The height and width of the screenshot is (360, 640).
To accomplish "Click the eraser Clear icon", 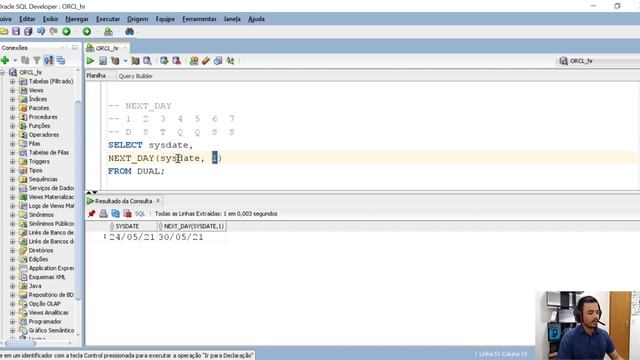I will click(x=206, y=61).
